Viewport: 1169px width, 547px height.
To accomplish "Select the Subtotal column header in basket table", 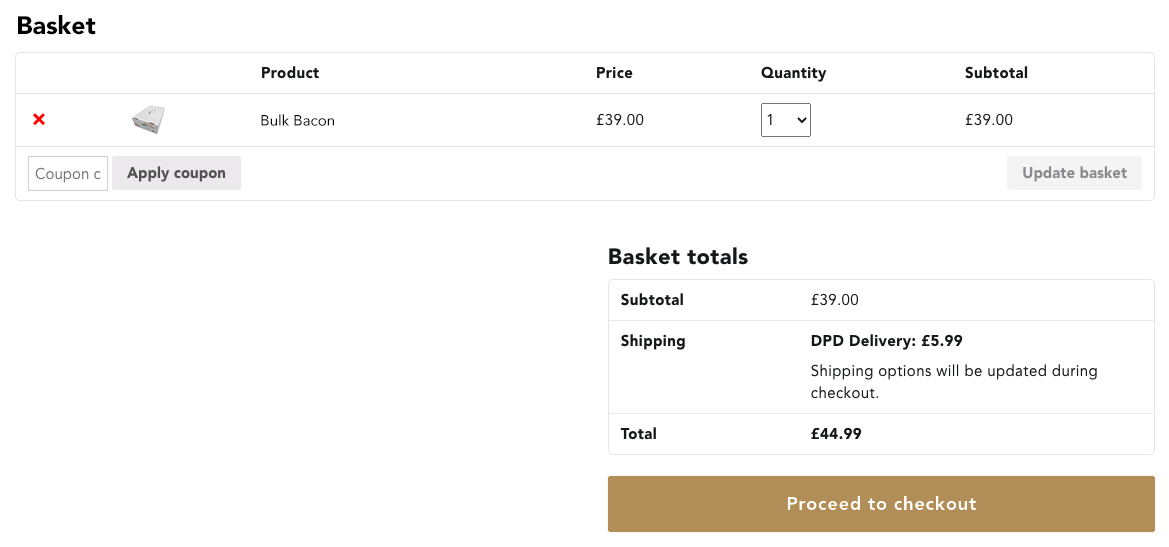I will (x=996, y=73).
